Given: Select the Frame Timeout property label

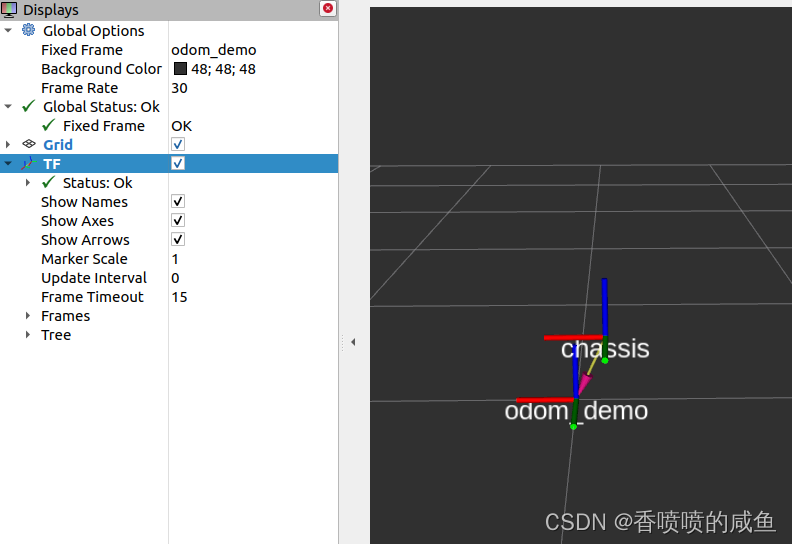Looking at the screenshot, I should (92, 296).
